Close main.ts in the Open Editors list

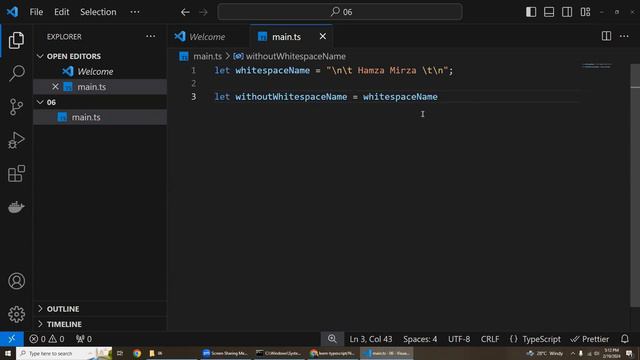55,87
